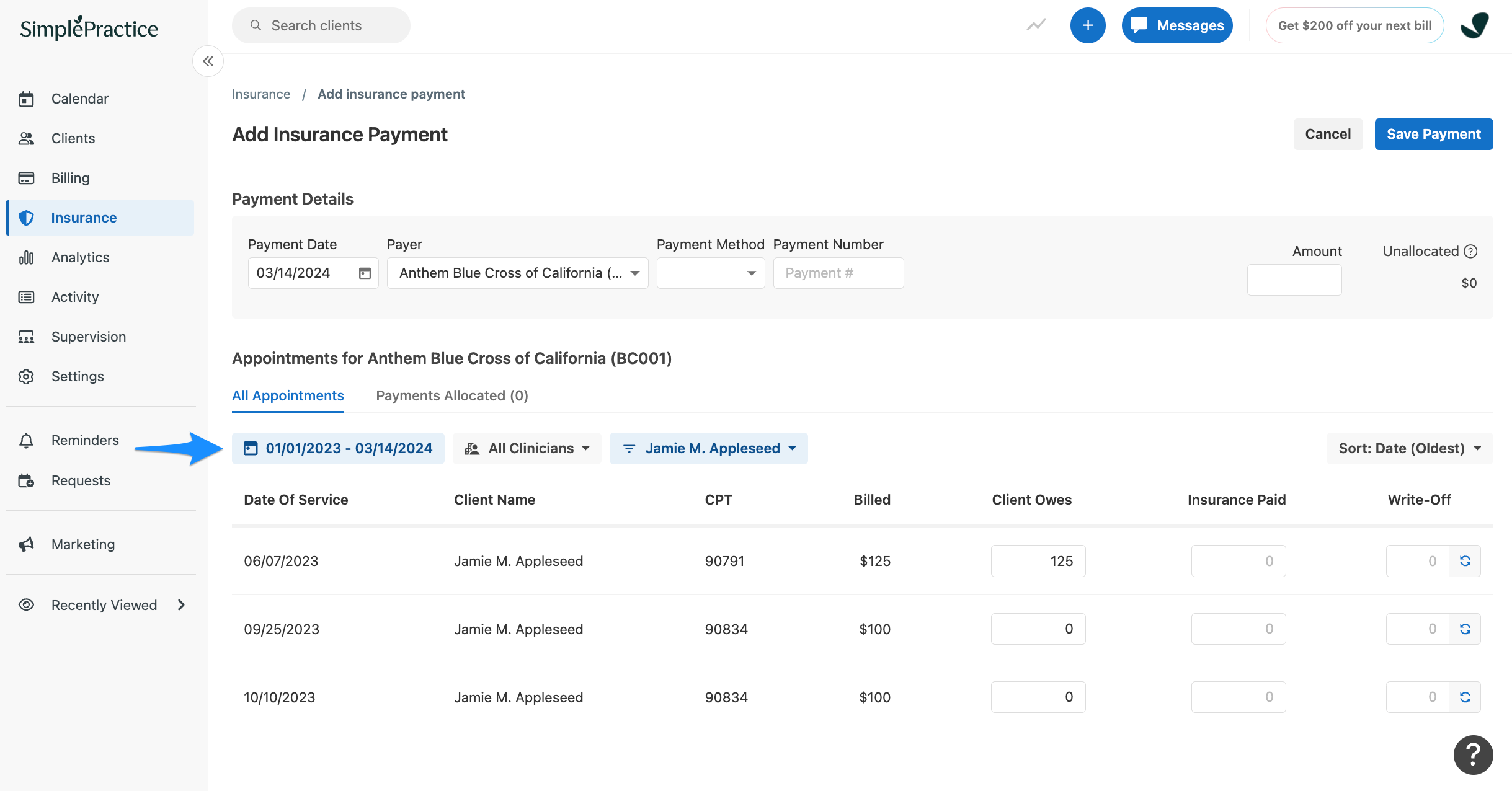Click Client Owes field for 09/25/2023
The height and width of the screenshot is (791, 1512).
click(x=1038, y=629)
